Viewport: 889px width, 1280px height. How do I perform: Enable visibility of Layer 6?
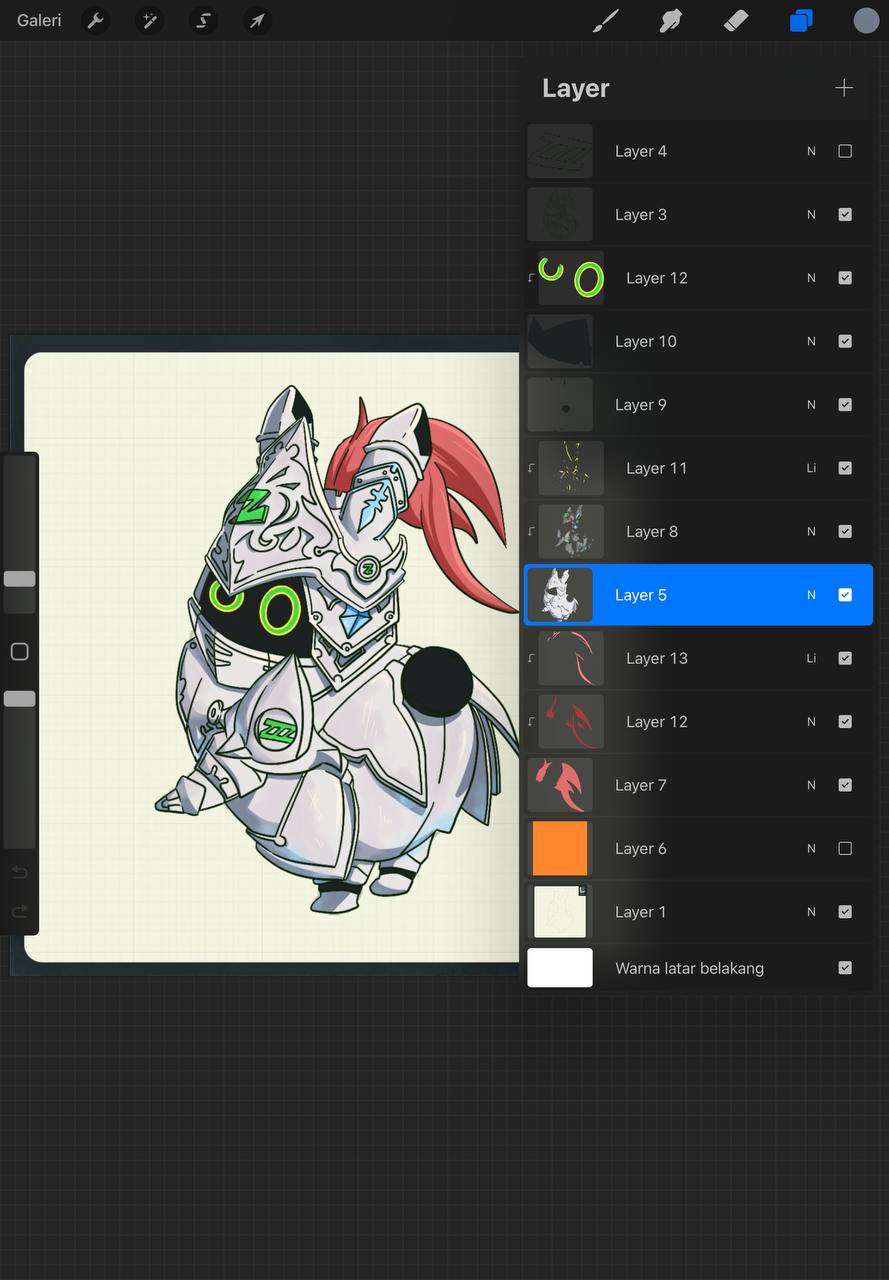coord(845,848)
